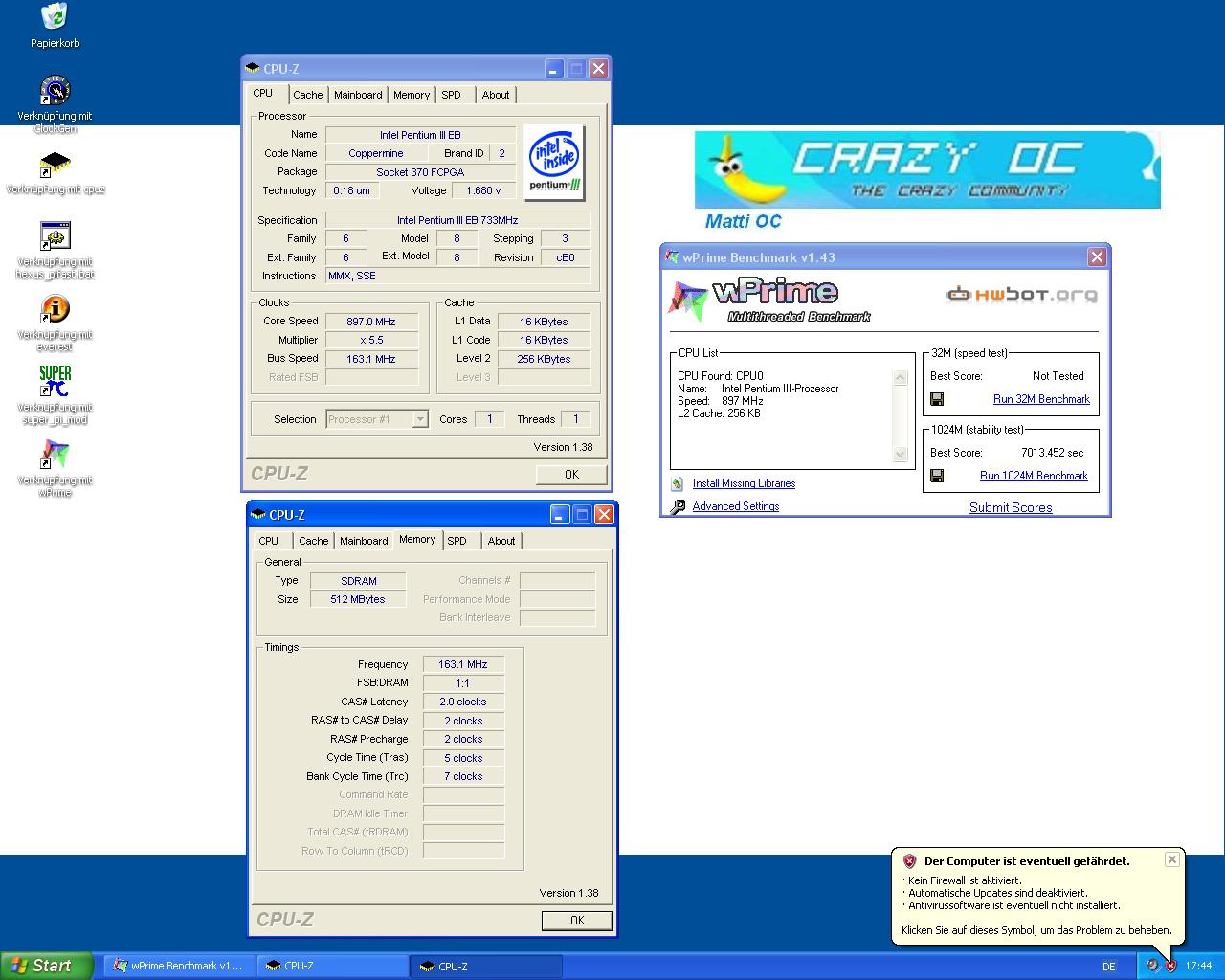Click the CPU-Z title bar icon of upper window
The height and width of the screenshot is (980, 1225).
[x=253, y=69]
